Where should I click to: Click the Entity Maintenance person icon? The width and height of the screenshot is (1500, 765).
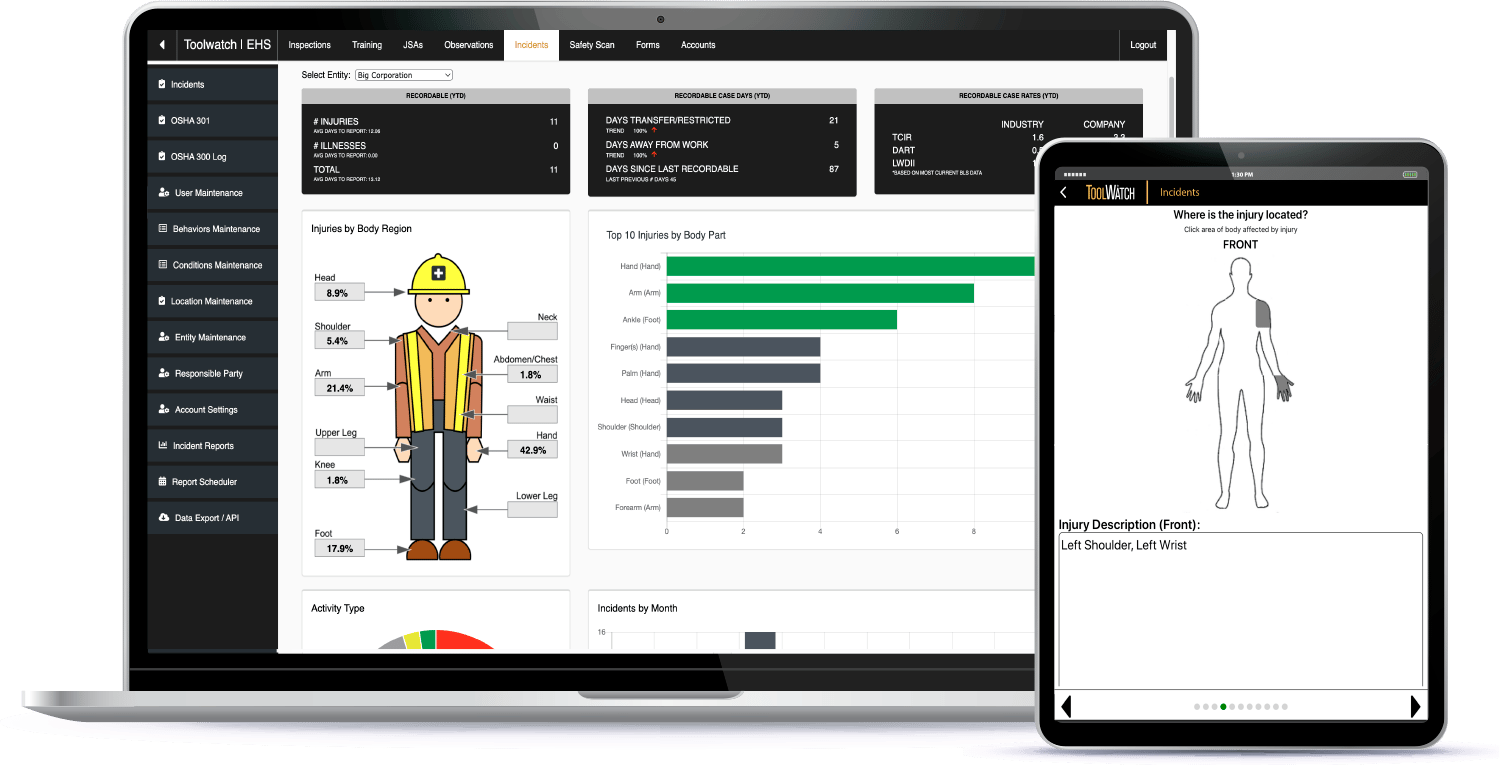coord(164,337)
